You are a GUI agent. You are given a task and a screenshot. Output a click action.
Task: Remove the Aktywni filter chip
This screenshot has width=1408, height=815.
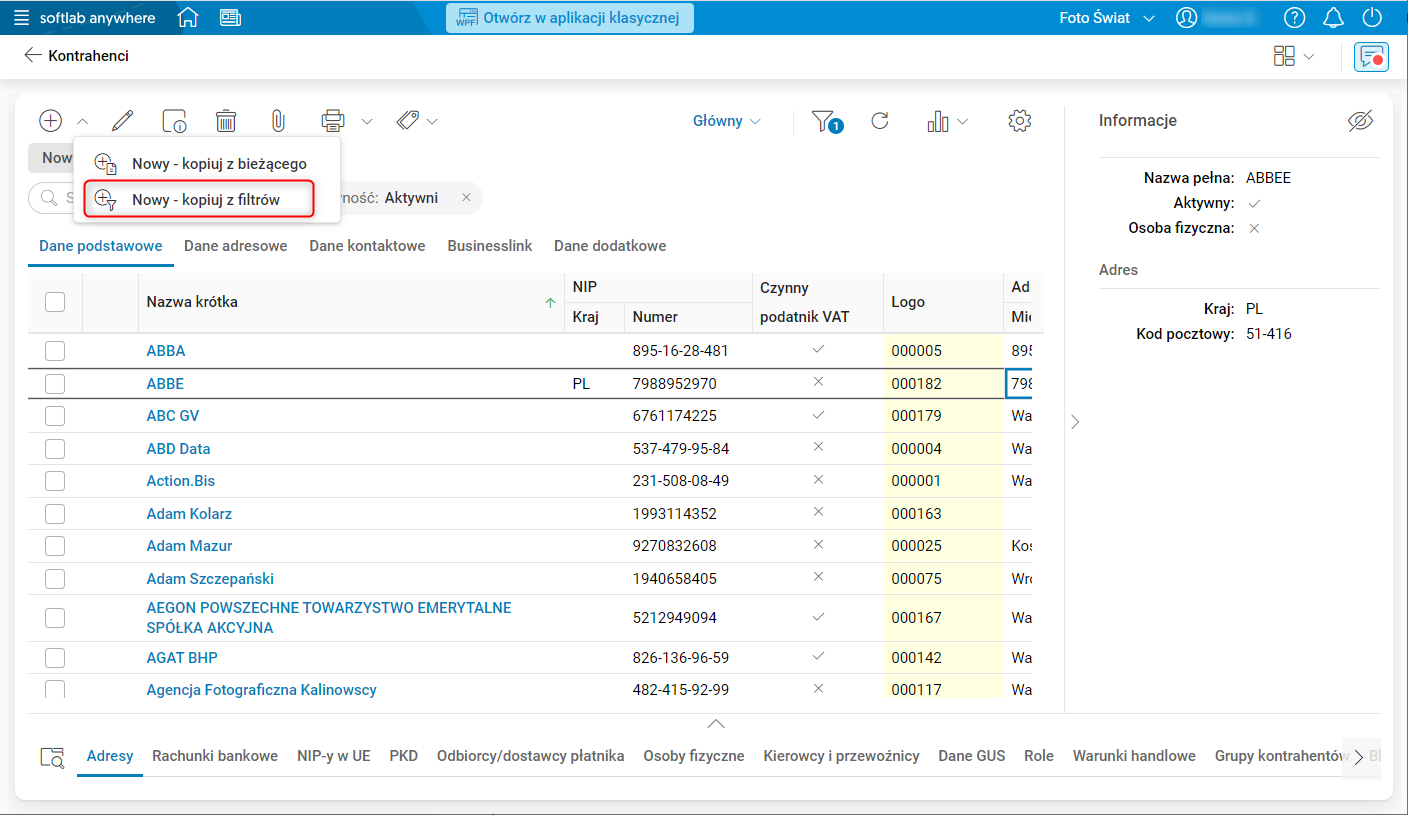pyautogui.click(x=466, y=198)
